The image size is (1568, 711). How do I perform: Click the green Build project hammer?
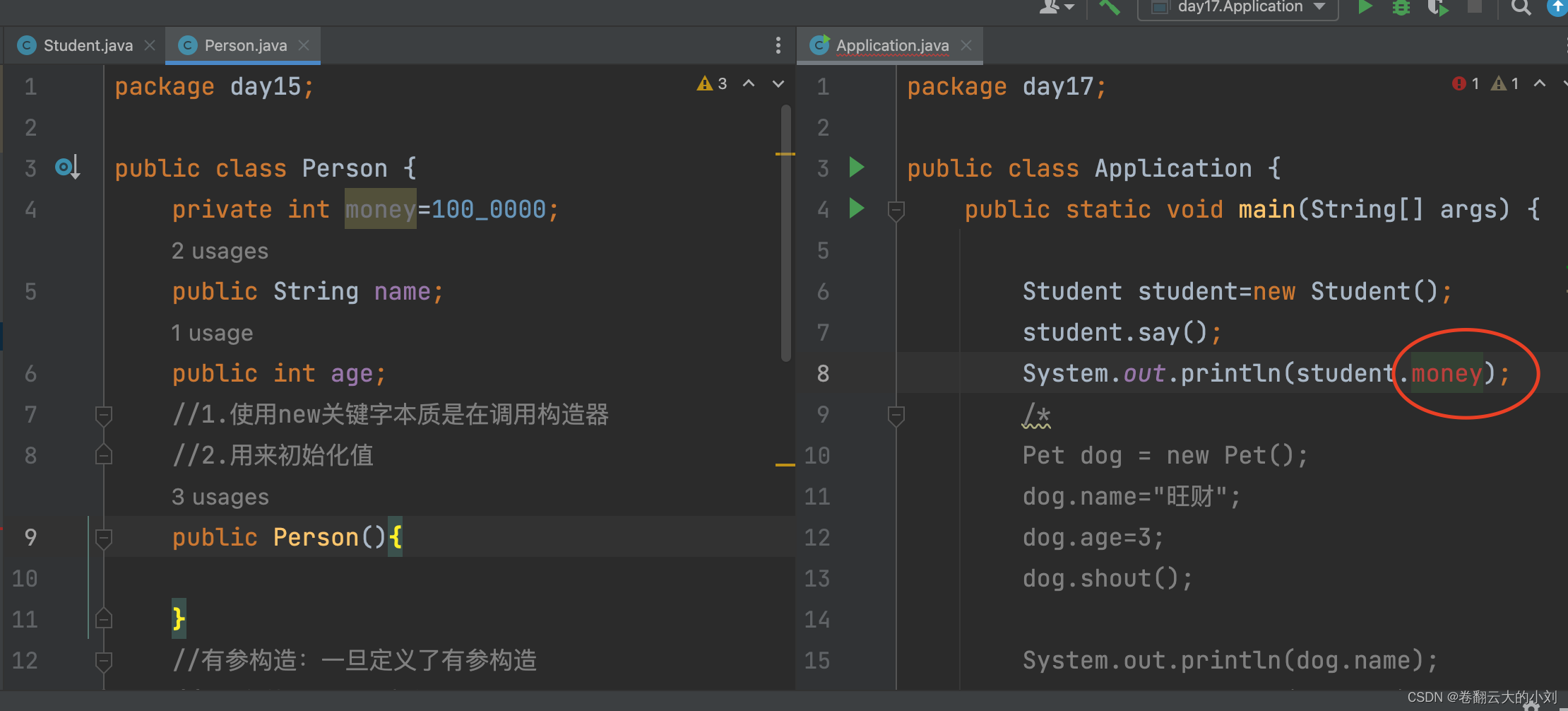point(1110,7)
